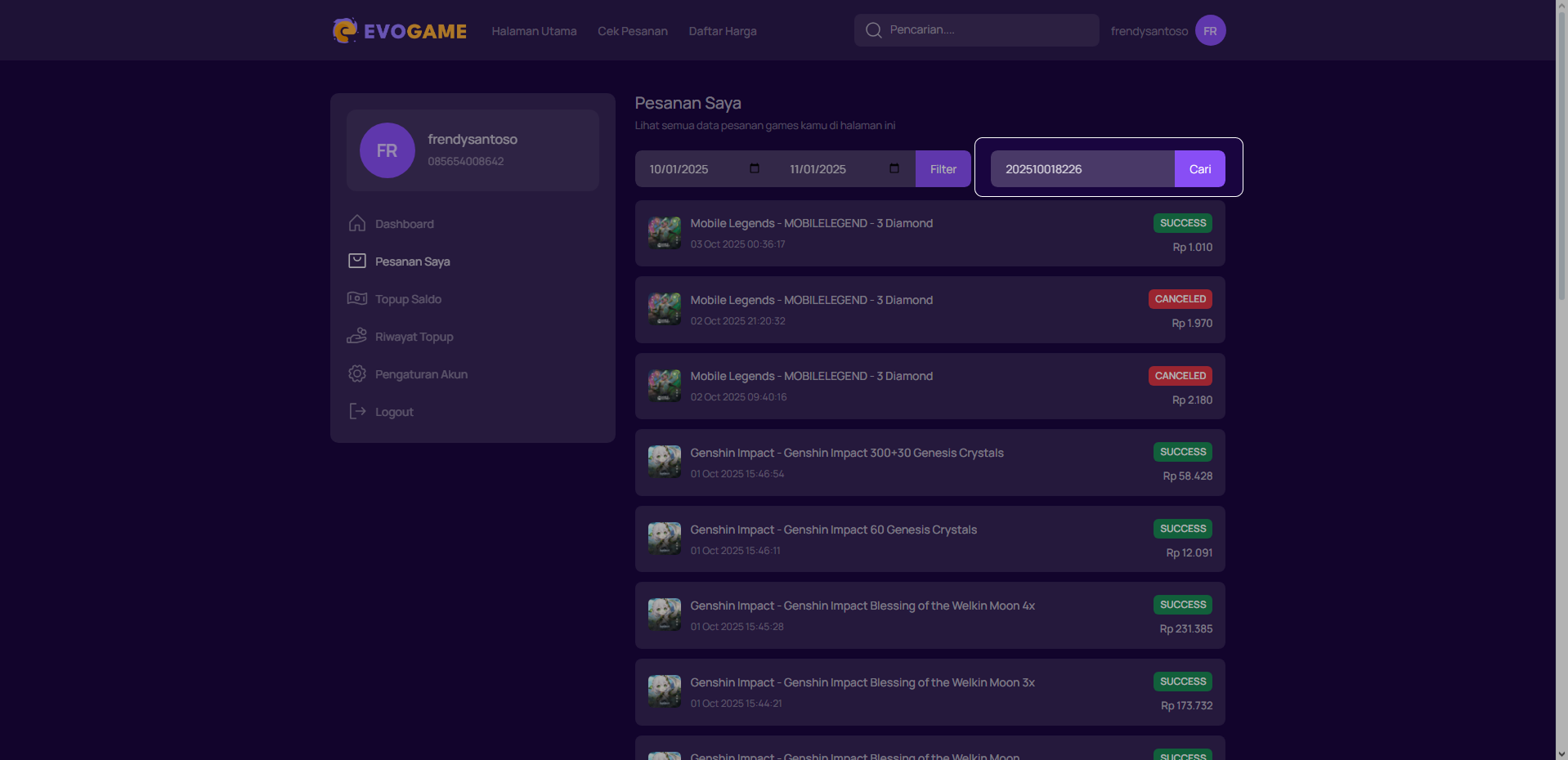Click the Pengaturan Akun gear icon
The height and width of the screenshot is (760, 1568).
356,373
